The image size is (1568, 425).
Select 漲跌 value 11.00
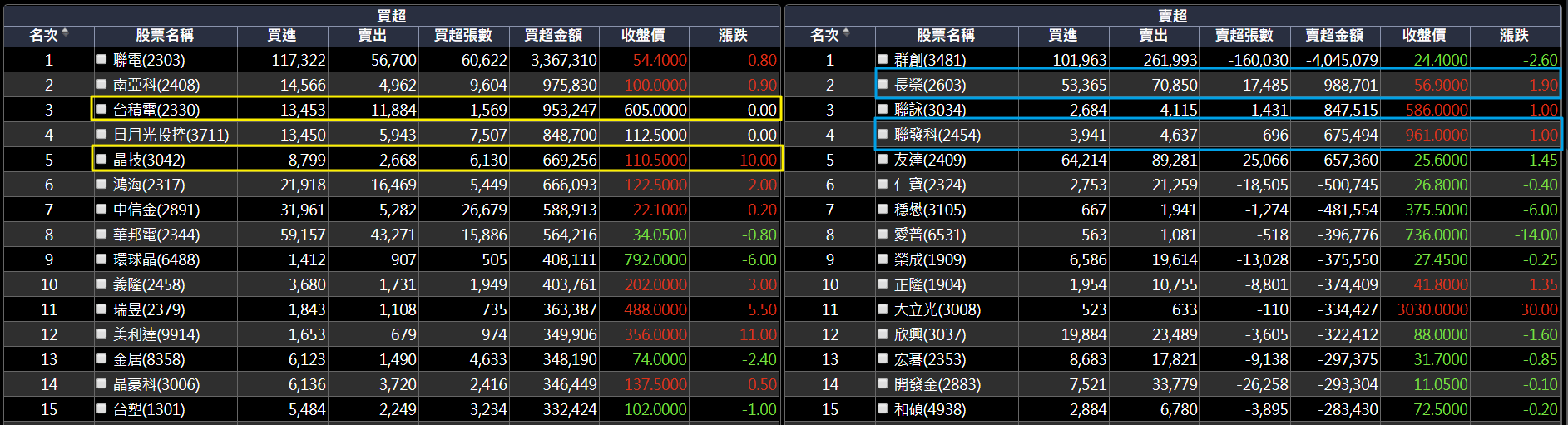coord(758,334)
